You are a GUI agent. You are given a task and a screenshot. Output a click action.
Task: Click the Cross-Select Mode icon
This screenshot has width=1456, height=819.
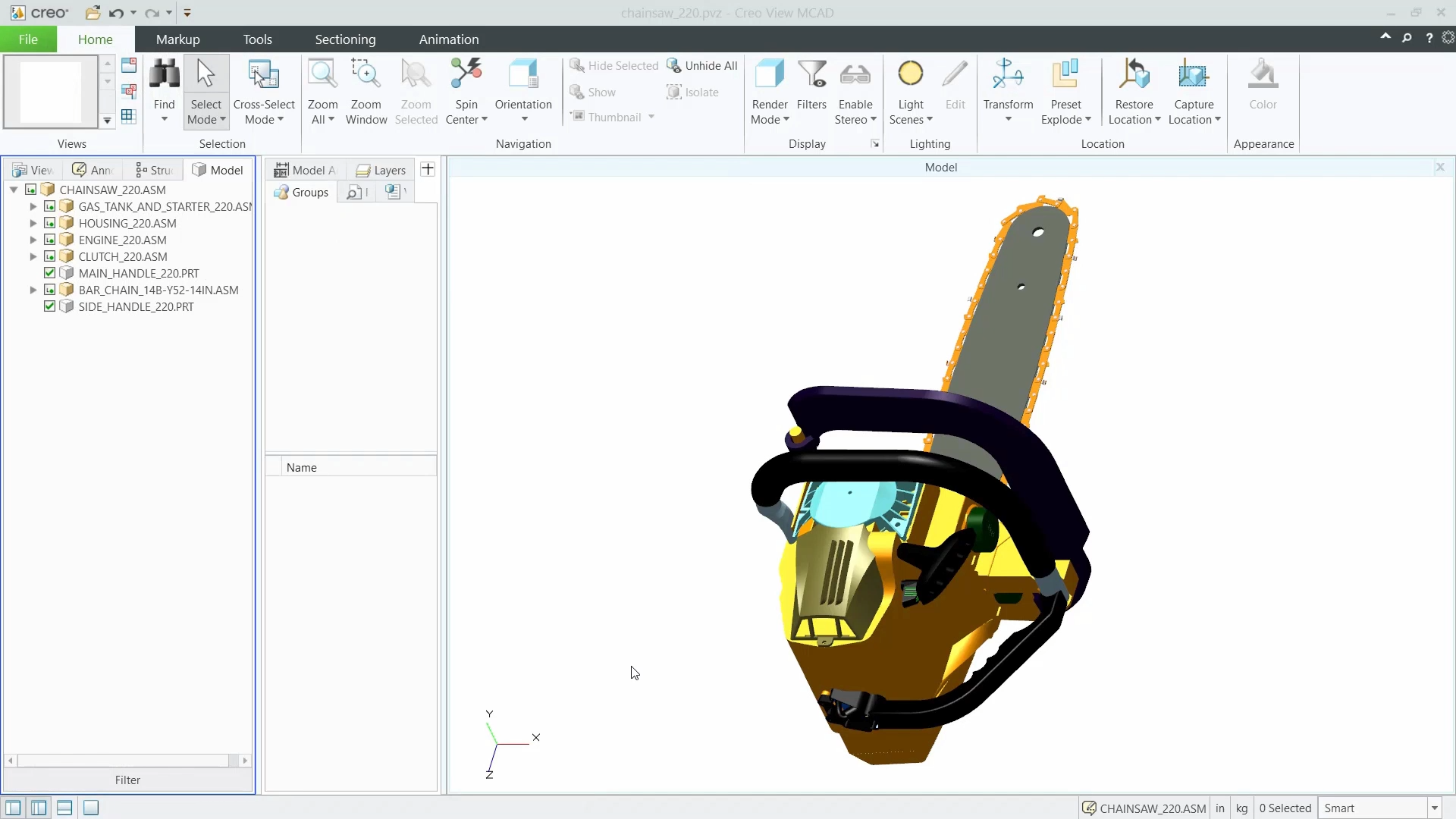[263, 74]
